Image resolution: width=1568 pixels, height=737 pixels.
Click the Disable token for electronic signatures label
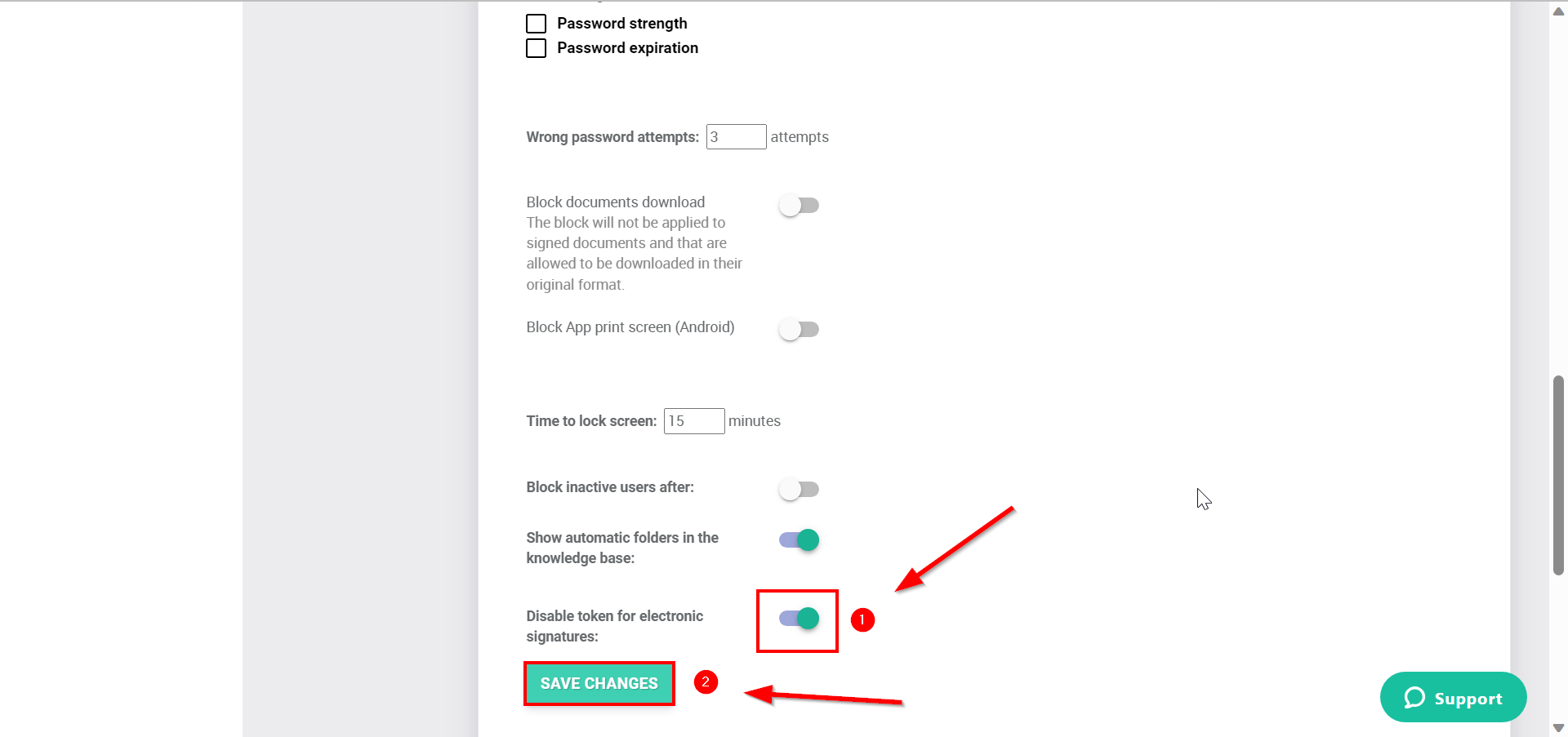(614, 626)
